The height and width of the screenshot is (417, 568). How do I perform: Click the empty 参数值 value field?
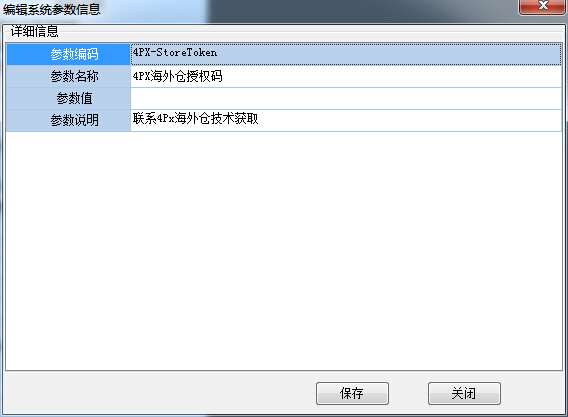click(x=346, y=99)
